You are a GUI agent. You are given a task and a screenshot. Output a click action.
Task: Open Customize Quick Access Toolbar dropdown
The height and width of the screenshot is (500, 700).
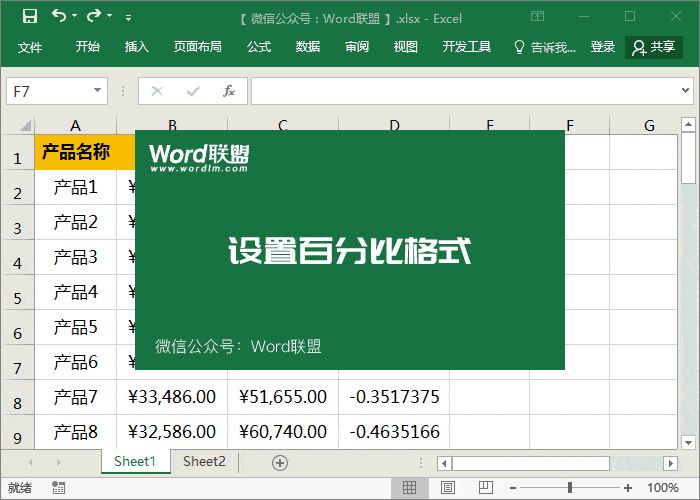coord(128,17)
